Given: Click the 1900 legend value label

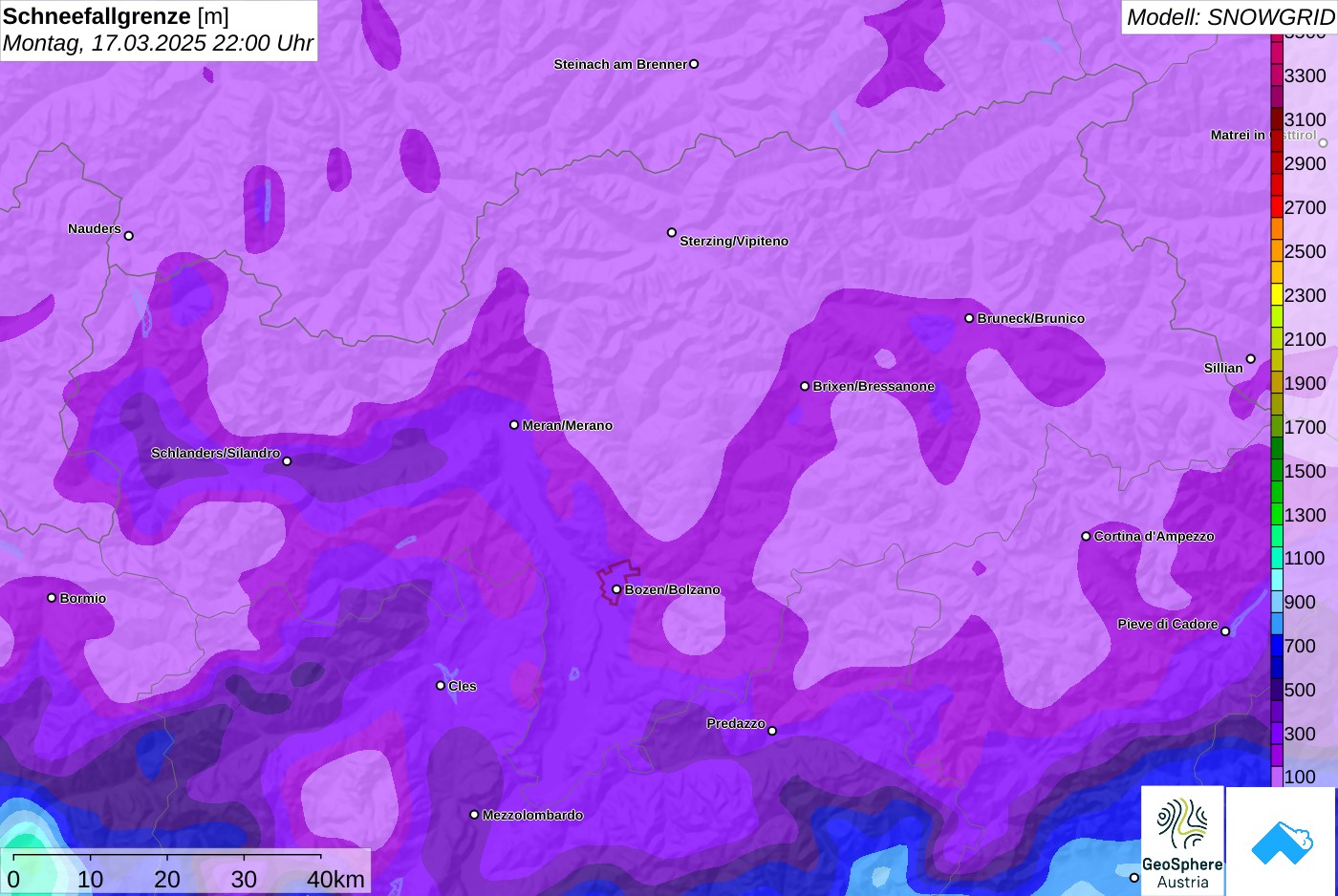Looking at the screenshot, I should click(x=1305, y=383).
